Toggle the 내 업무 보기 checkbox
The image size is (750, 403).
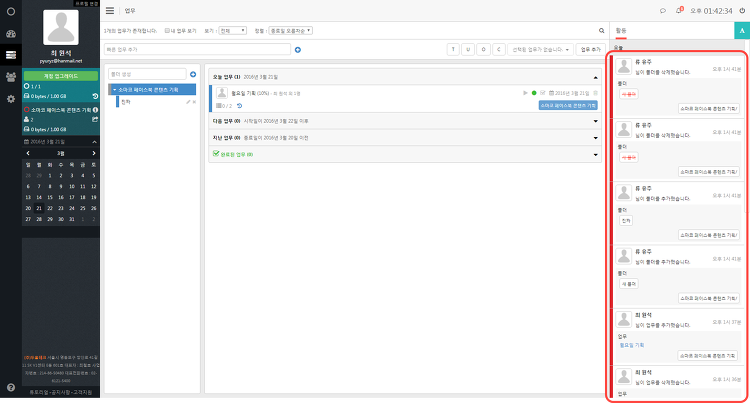pos(167,31)
